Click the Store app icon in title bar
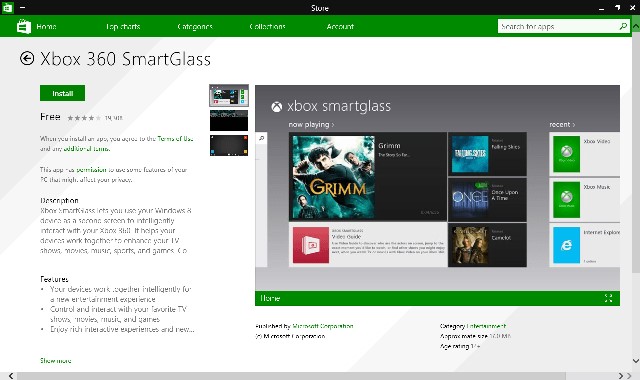This screenshot has height=380, width=640. (8, 7)
